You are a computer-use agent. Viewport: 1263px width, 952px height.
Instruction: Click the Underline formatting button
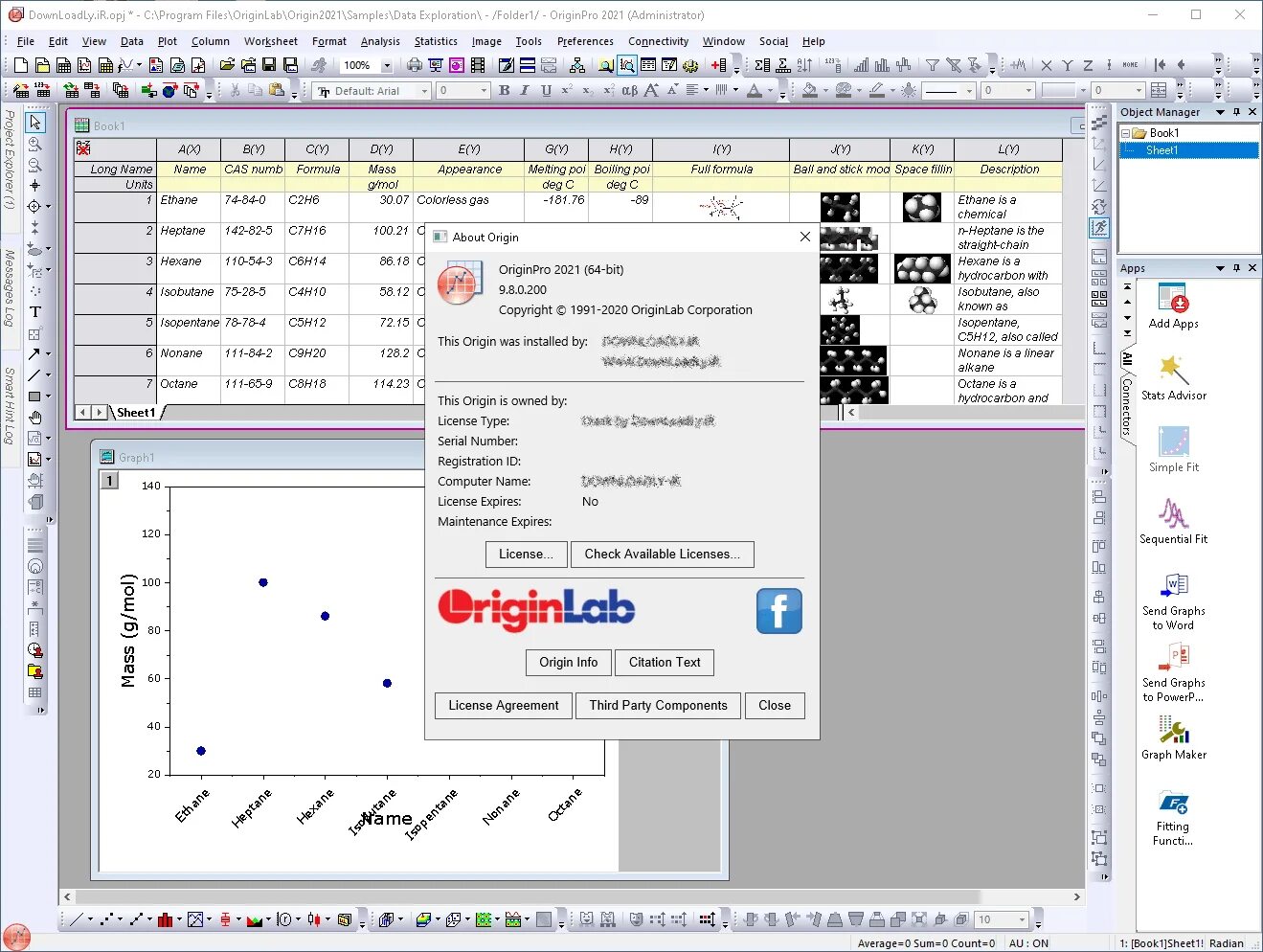pos(546,90)
